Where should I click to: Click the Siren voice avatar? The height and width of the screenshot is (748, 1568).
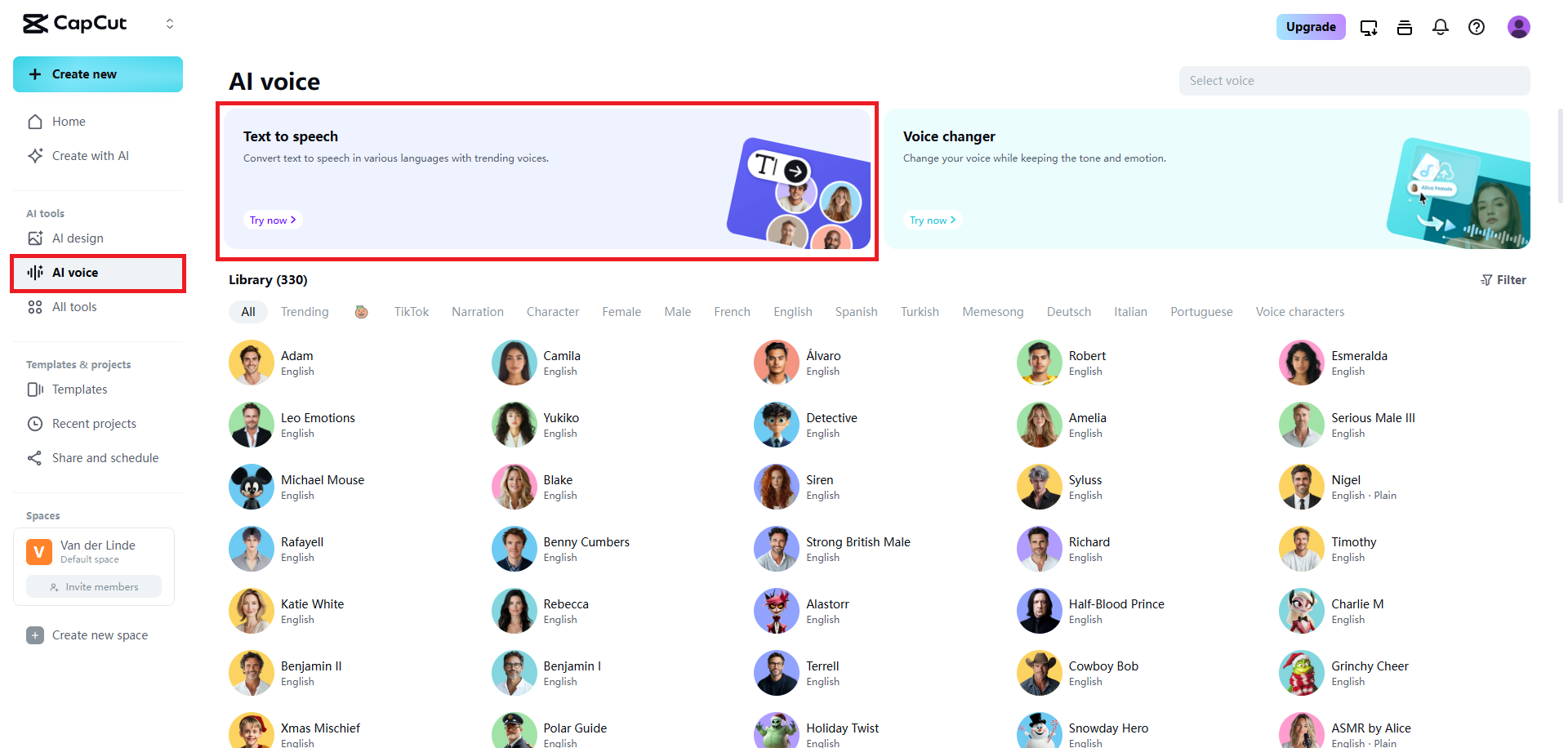pos(777,487)
